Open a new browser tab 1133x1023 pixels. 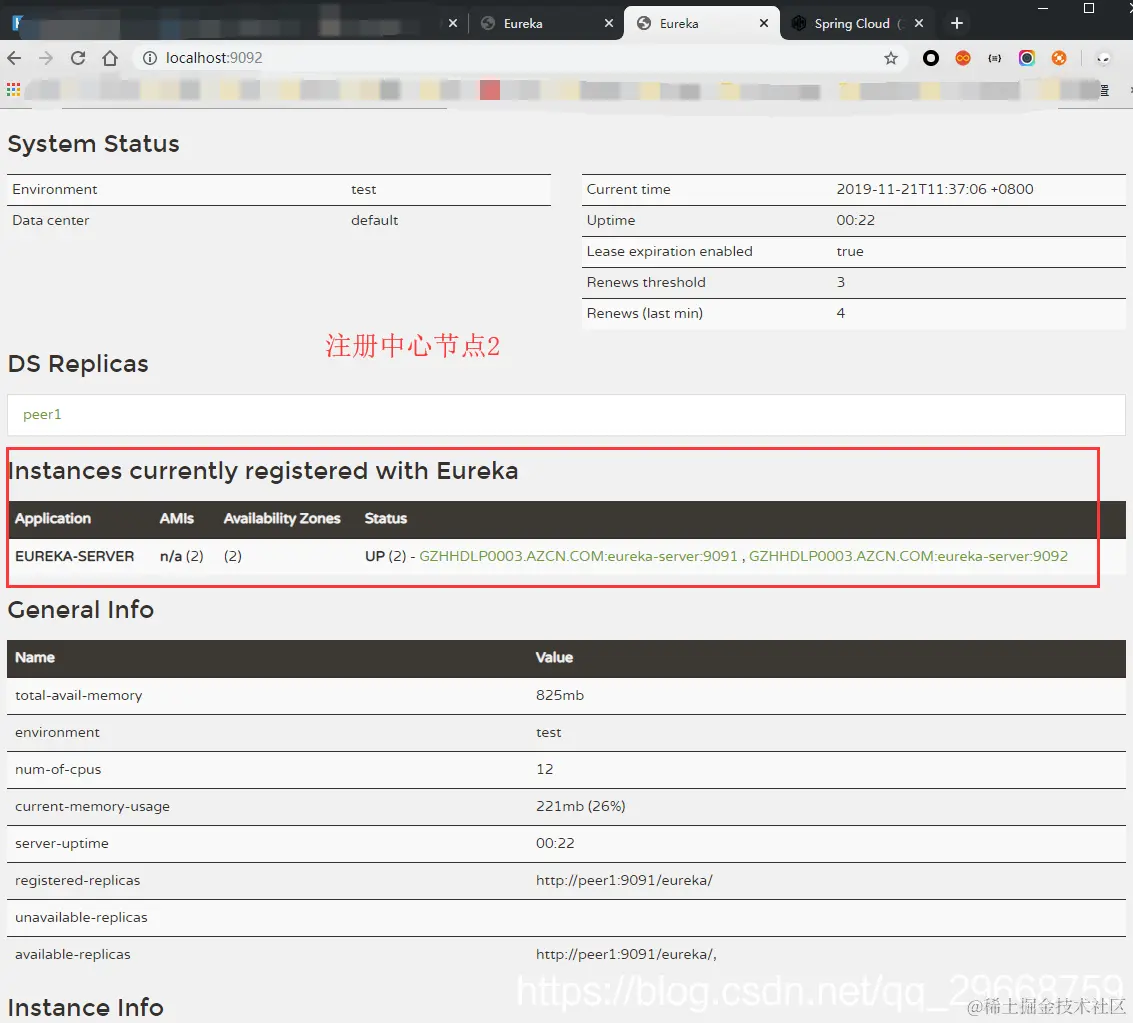[x=957, y=23]
